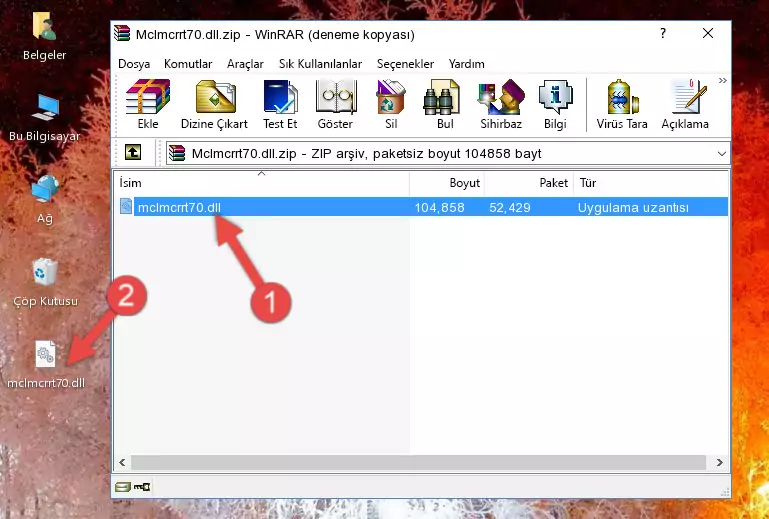Sort by Tür column header
Screen dimensions: 769x519
[650, 182]
